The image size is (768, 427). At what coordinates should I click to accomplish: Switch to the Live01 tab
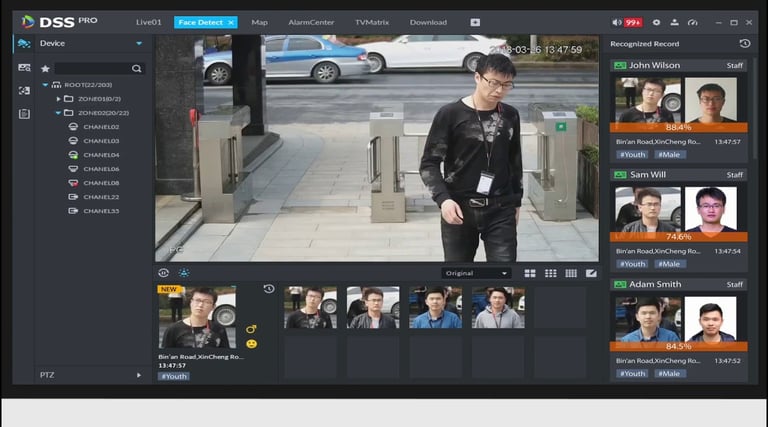pyautogui.click(x=148, y=23)
